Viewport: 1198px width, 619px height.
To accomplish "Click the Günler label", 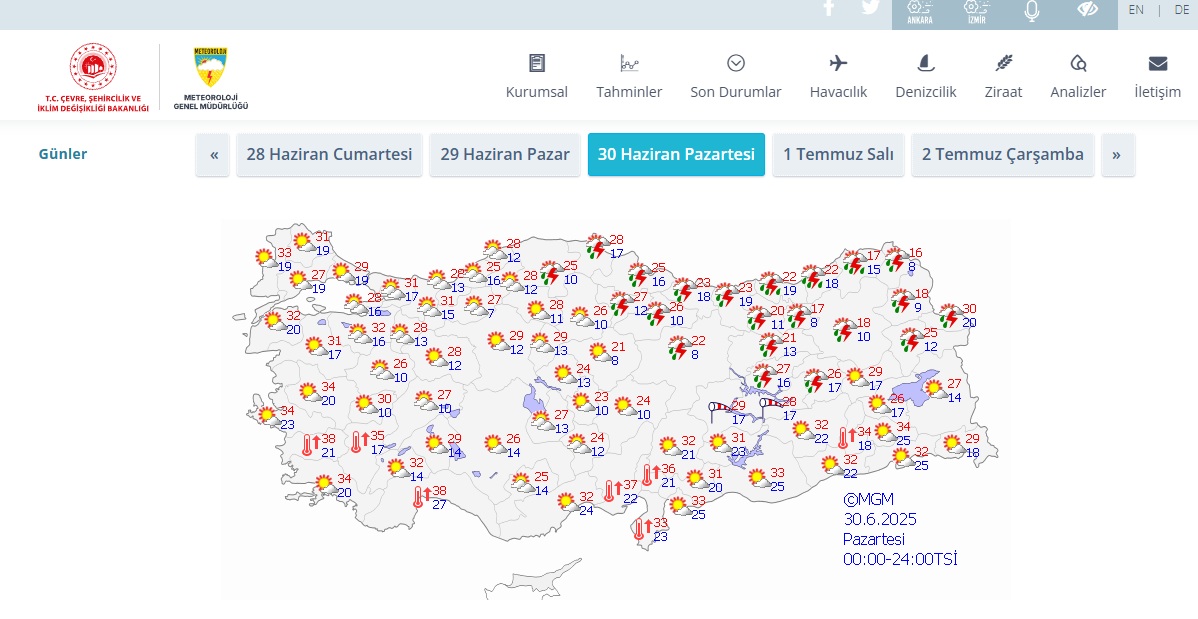I will click(63, 154).
